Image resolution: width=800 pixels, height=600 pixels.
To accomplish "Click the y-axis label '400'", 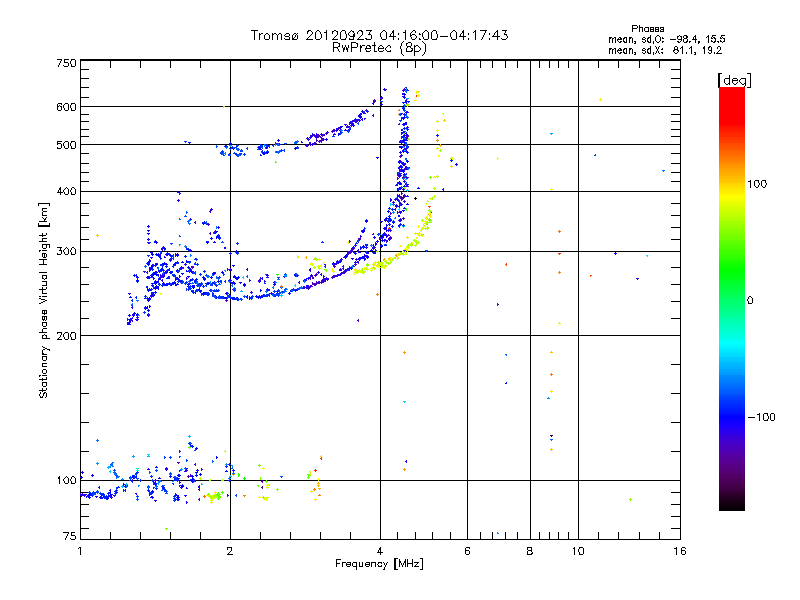I will (66, 192).
